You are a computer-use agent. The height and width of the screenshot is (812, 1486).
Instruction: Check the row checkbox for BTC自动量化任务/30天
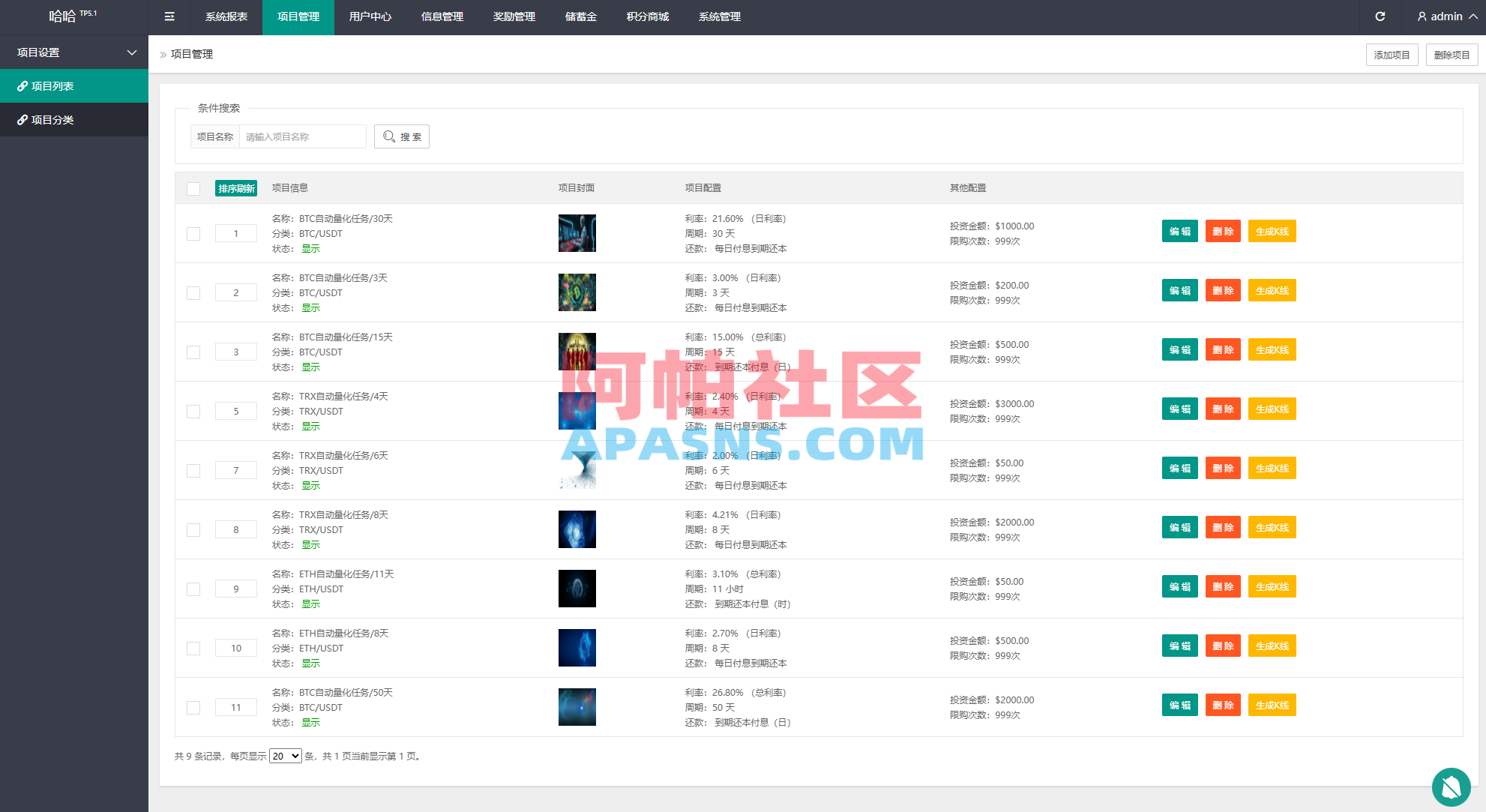click(193, 233)
